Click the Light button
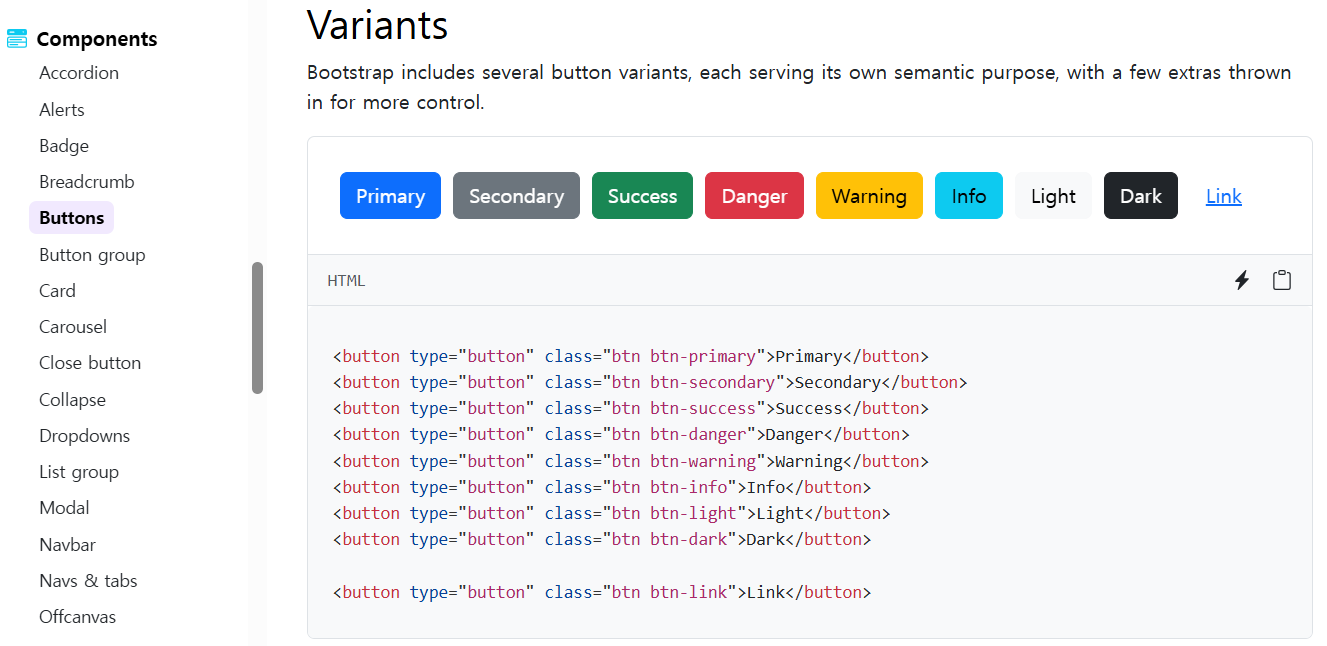This screenshot has height=646, width=1327. click(x=1053, y=196)
